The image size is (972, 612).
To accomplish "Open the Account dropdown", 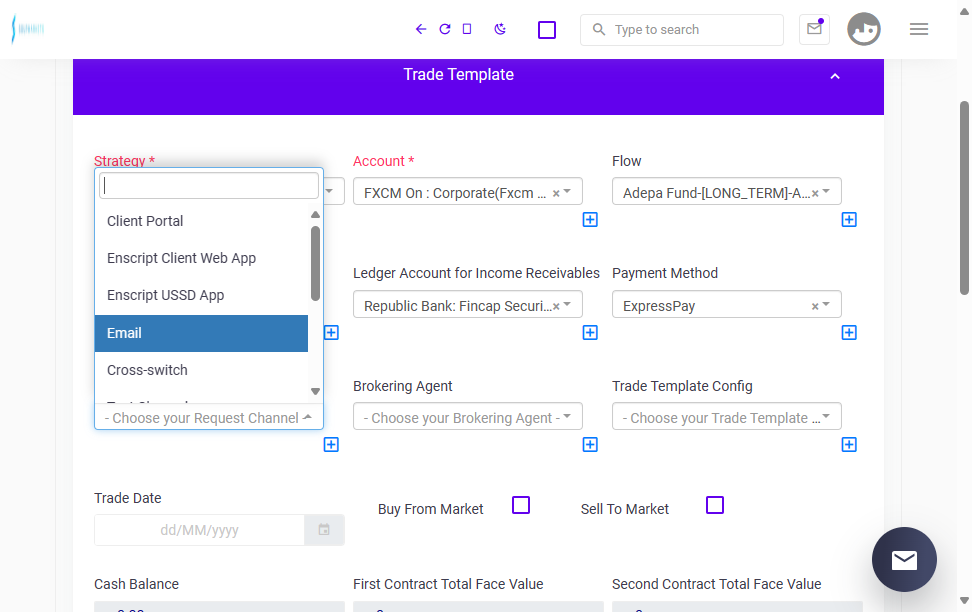I will [467, 192].
